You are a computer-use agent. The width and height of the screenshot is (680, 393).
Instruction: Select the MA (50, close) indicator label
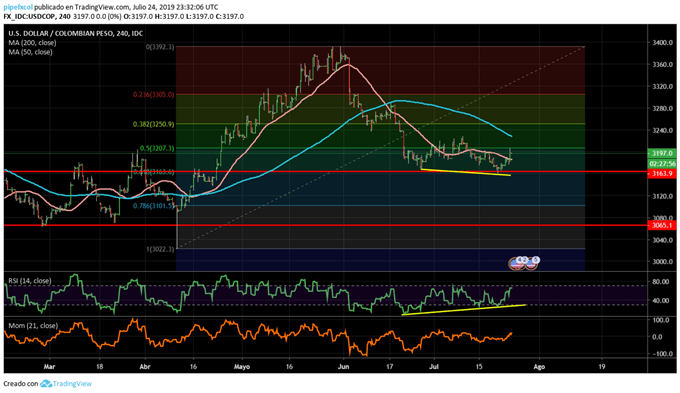click(x=30, y=52)
